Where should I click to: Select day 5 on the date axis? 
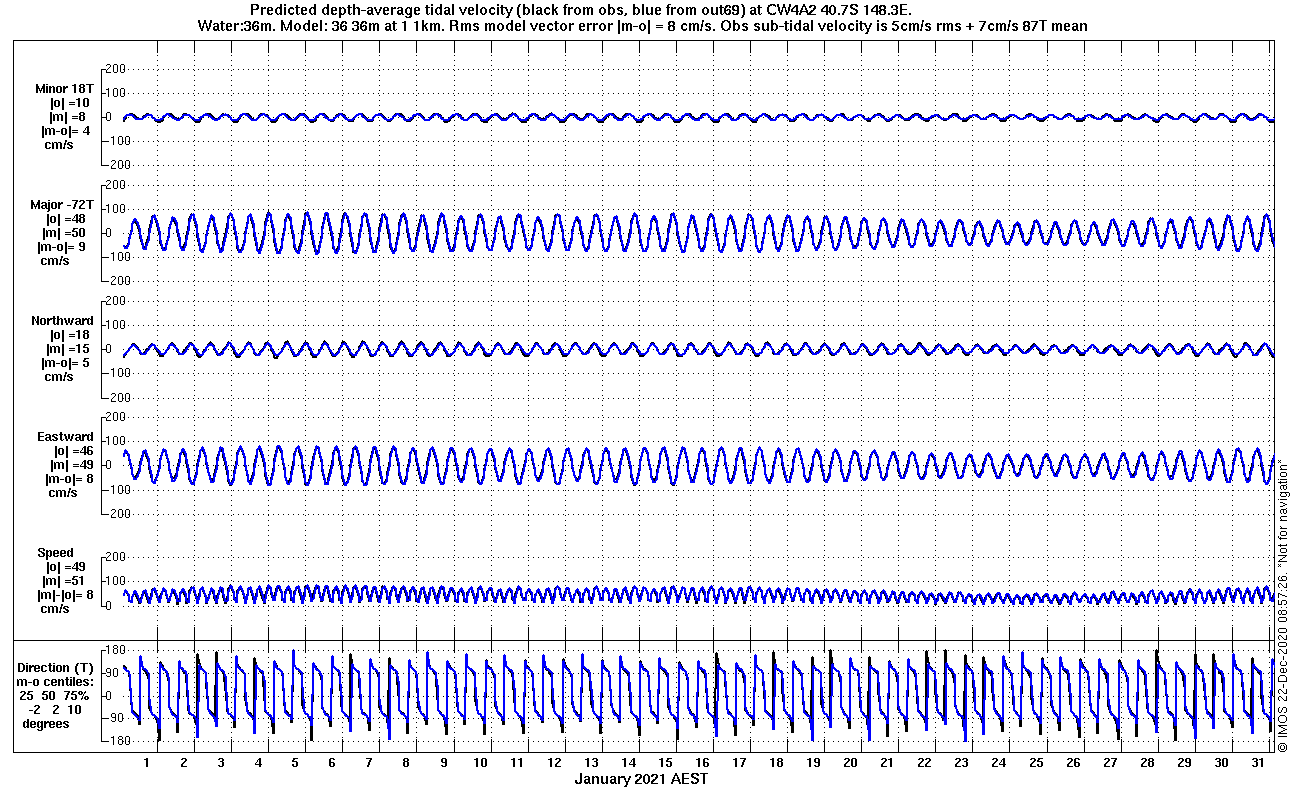click(295, 763)
